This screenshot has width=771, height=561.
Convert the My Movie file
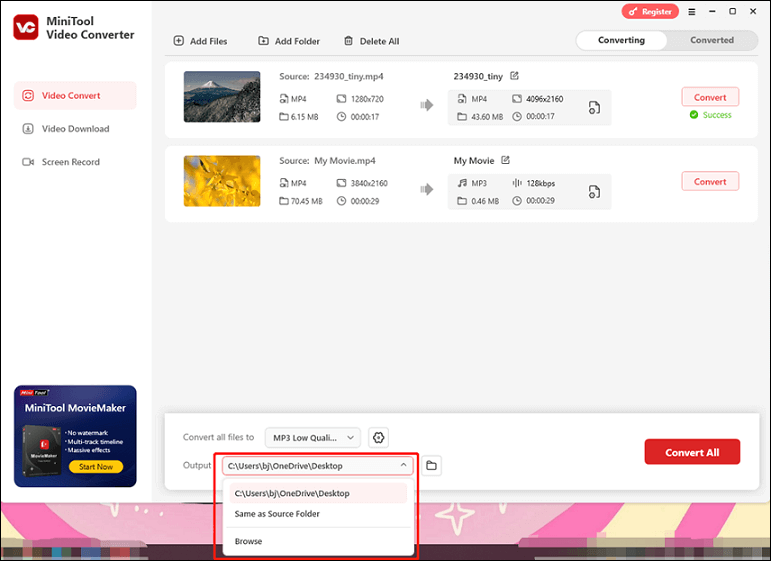[x=710, y=181]
